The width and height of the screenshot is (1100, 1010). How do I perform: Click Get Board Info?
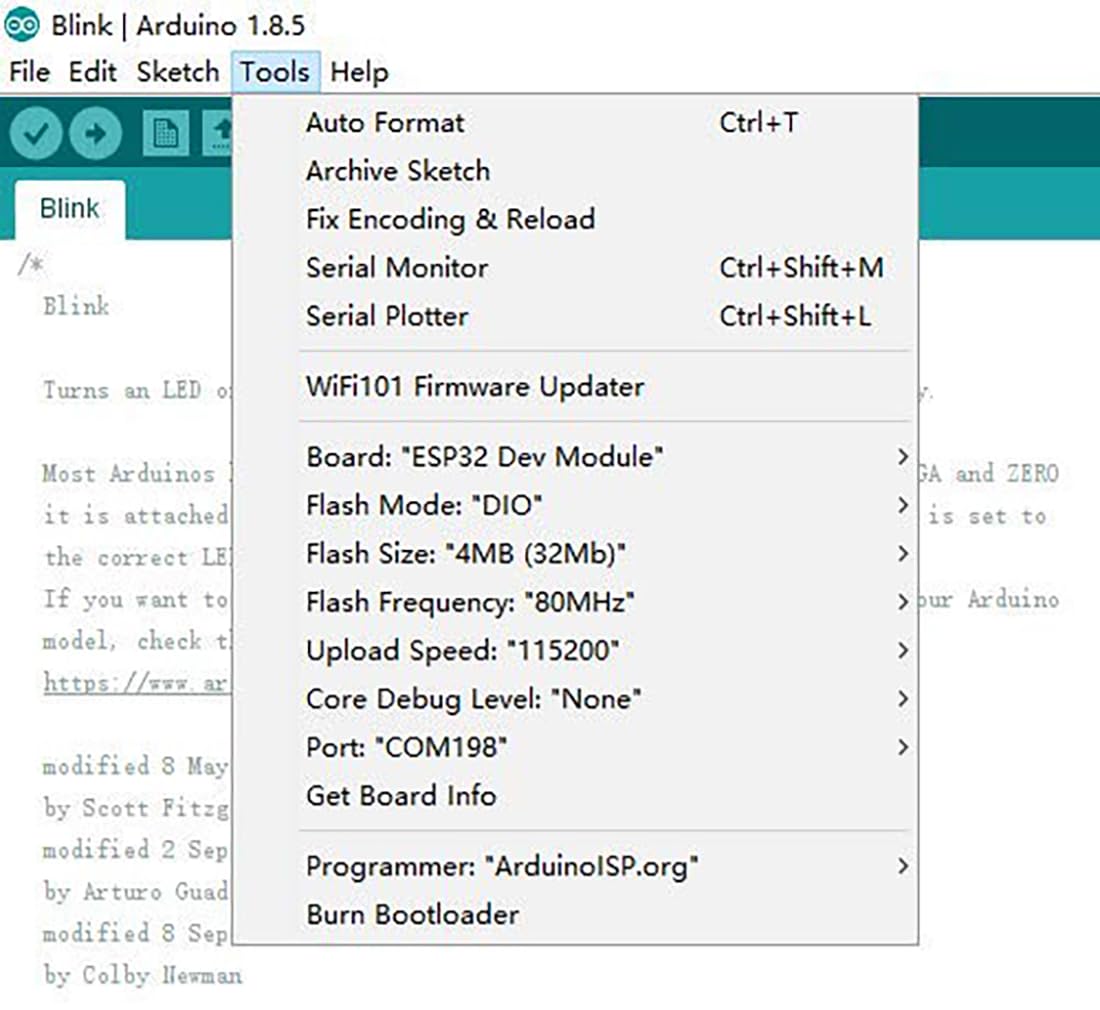coord(401,796)
